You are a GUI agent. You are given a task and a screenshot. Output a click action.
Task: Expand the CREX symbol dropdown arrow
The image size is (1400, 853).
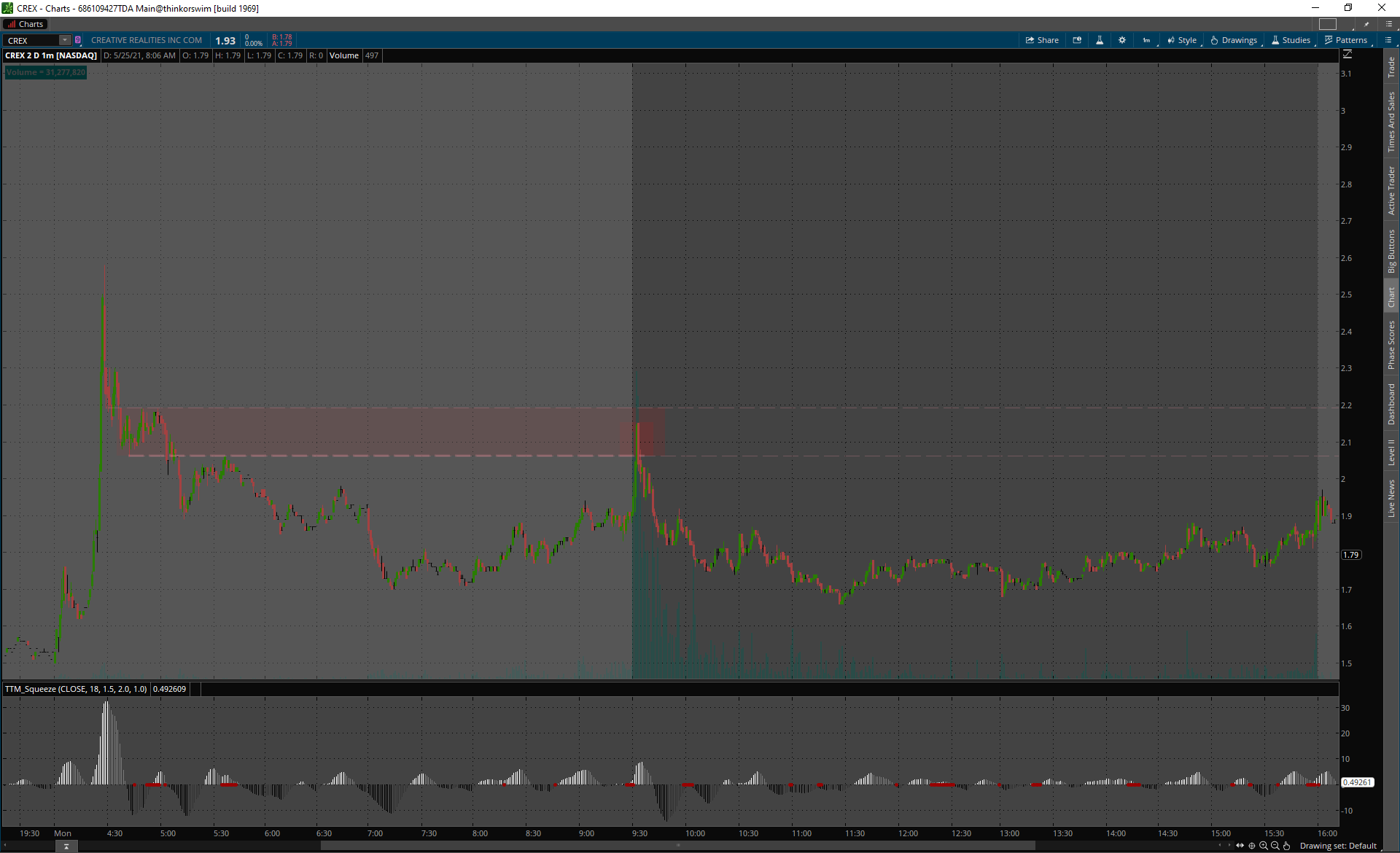(x=65, y=40)
